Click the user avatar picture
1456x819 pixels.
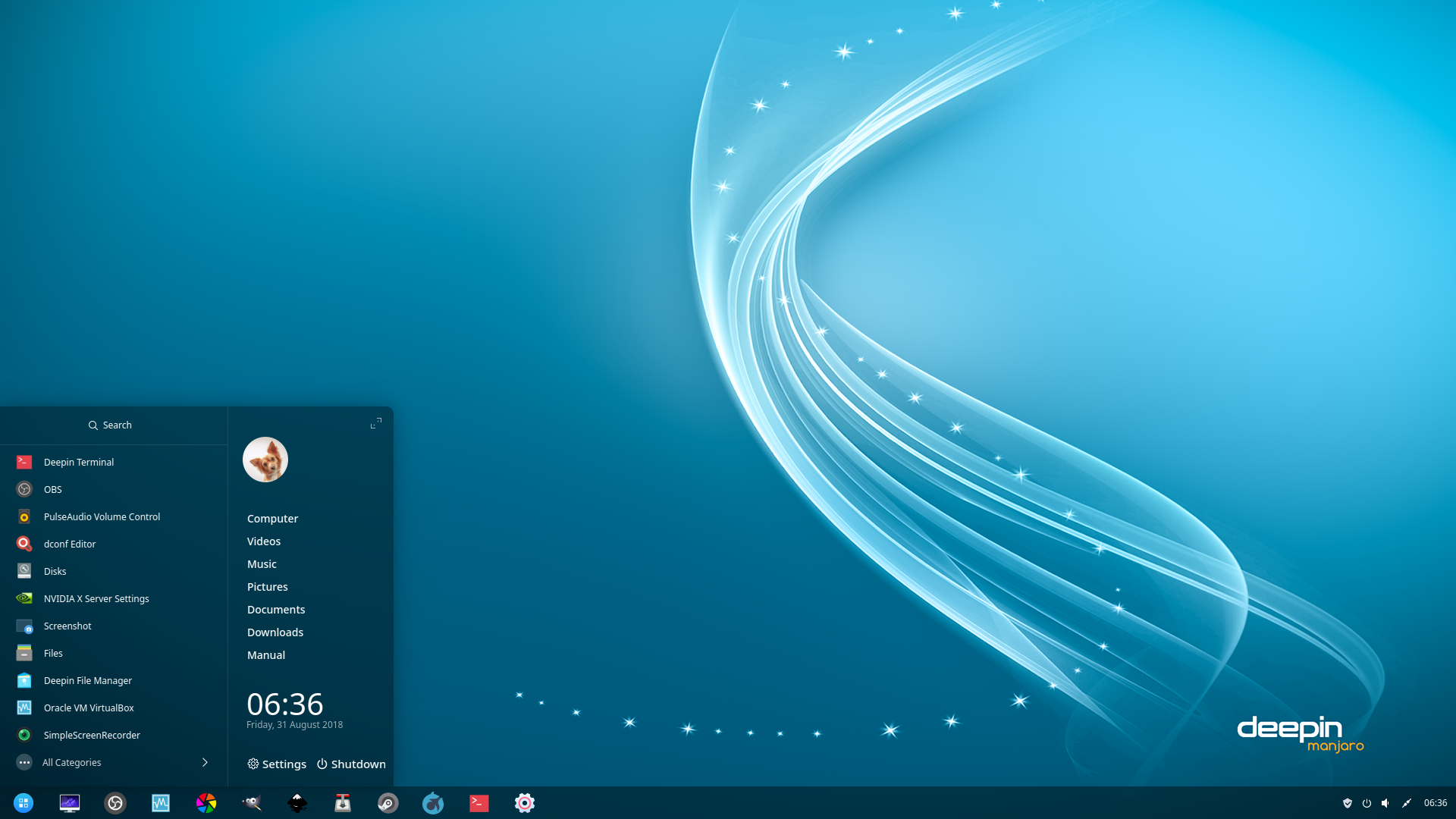(265, 460)
